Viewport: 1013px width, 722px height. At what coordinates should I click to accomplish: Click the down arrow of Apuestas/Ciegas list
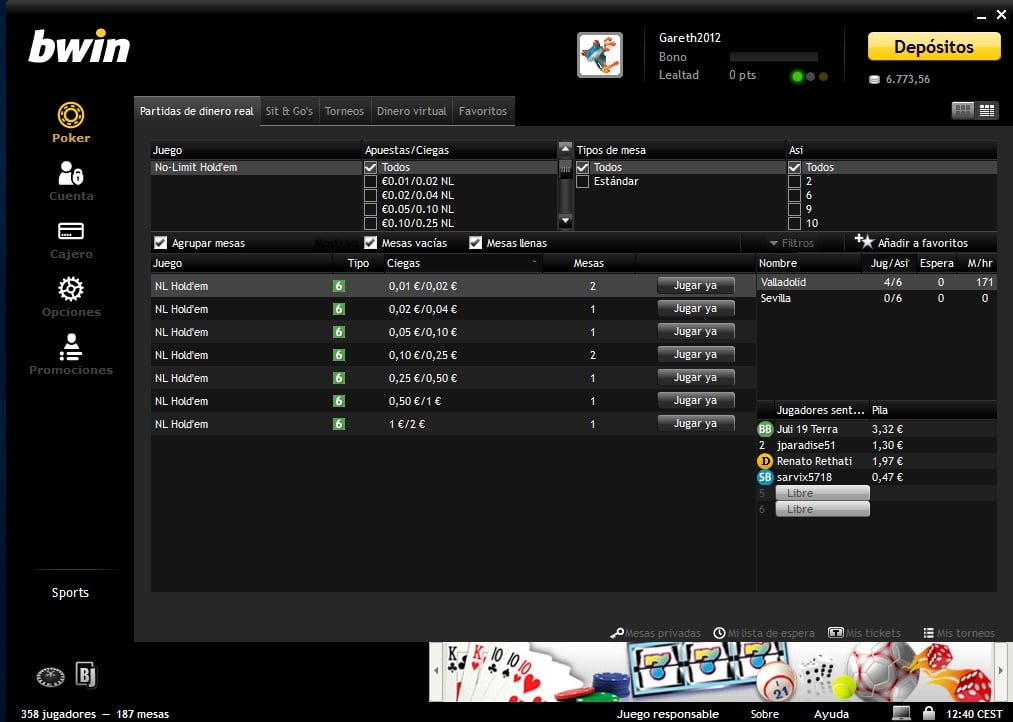(x=565, y=221)
